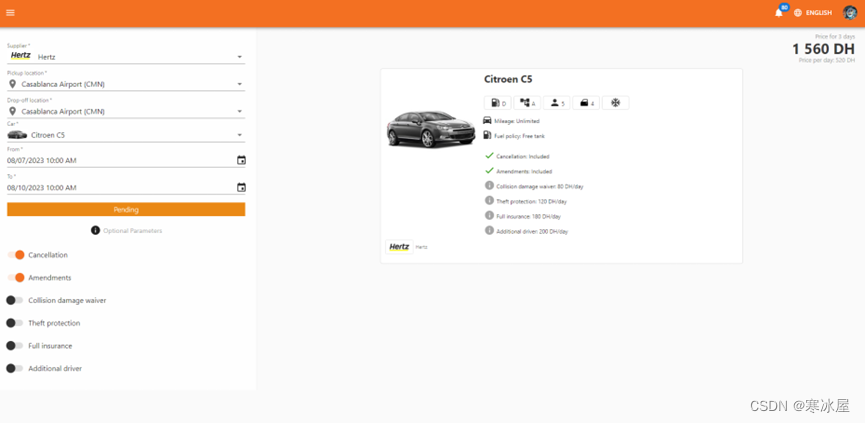Click the globe language icon
Screen dimensions: 865x423
coord(798,13)
